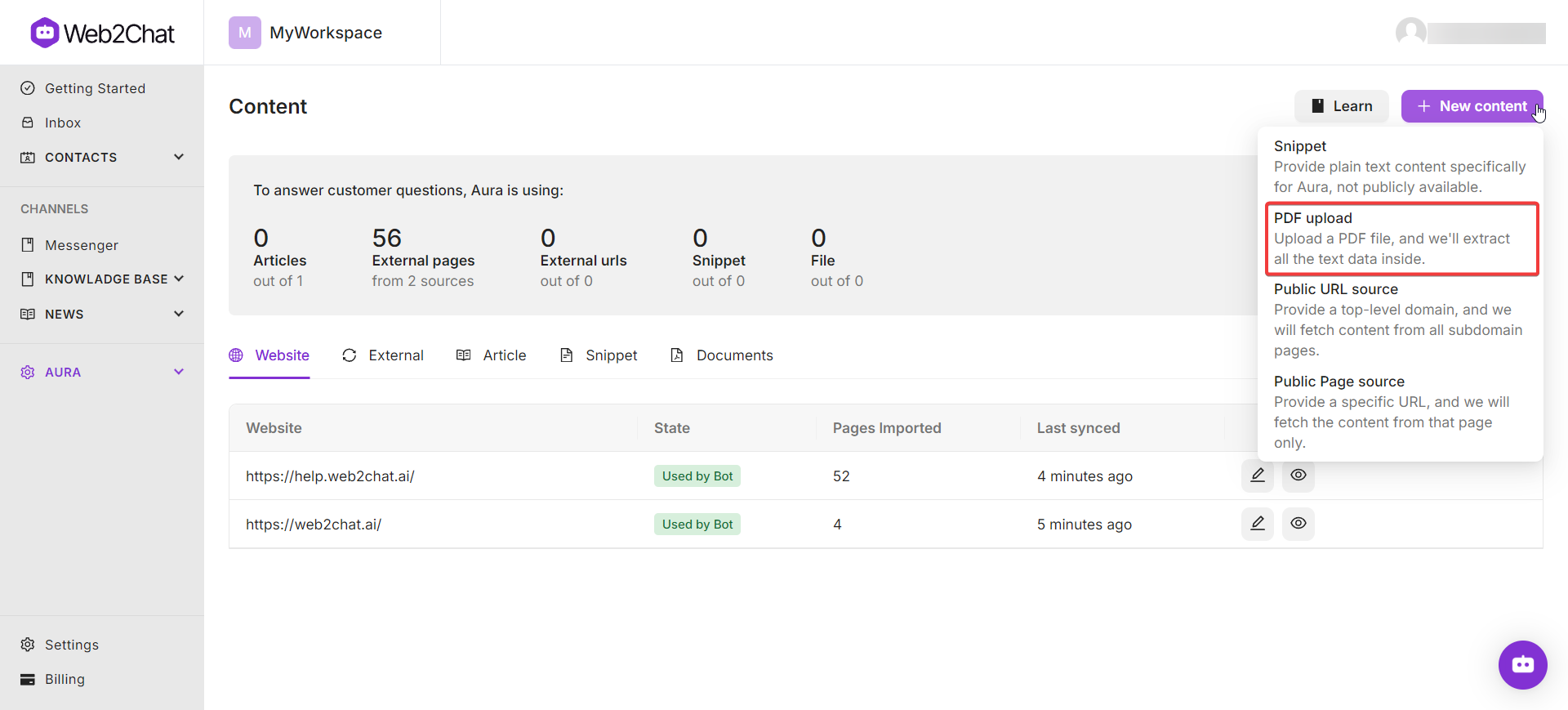Click the External urls stat

583,257
